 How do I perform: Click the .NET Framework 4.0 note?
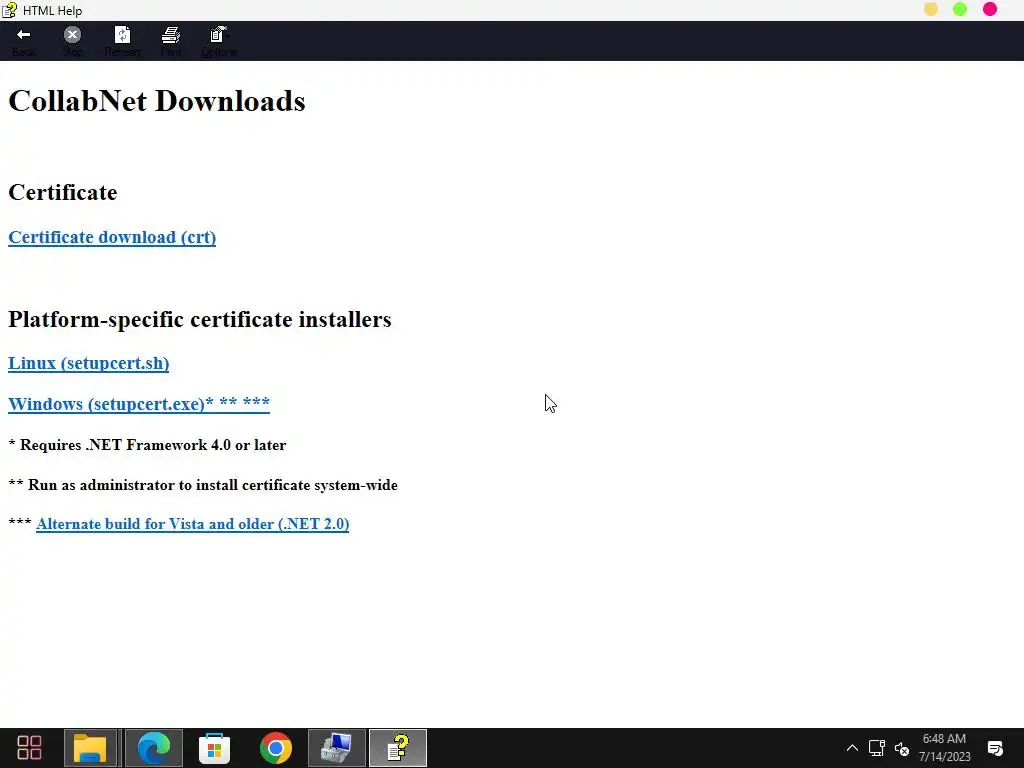coord(147,445)
